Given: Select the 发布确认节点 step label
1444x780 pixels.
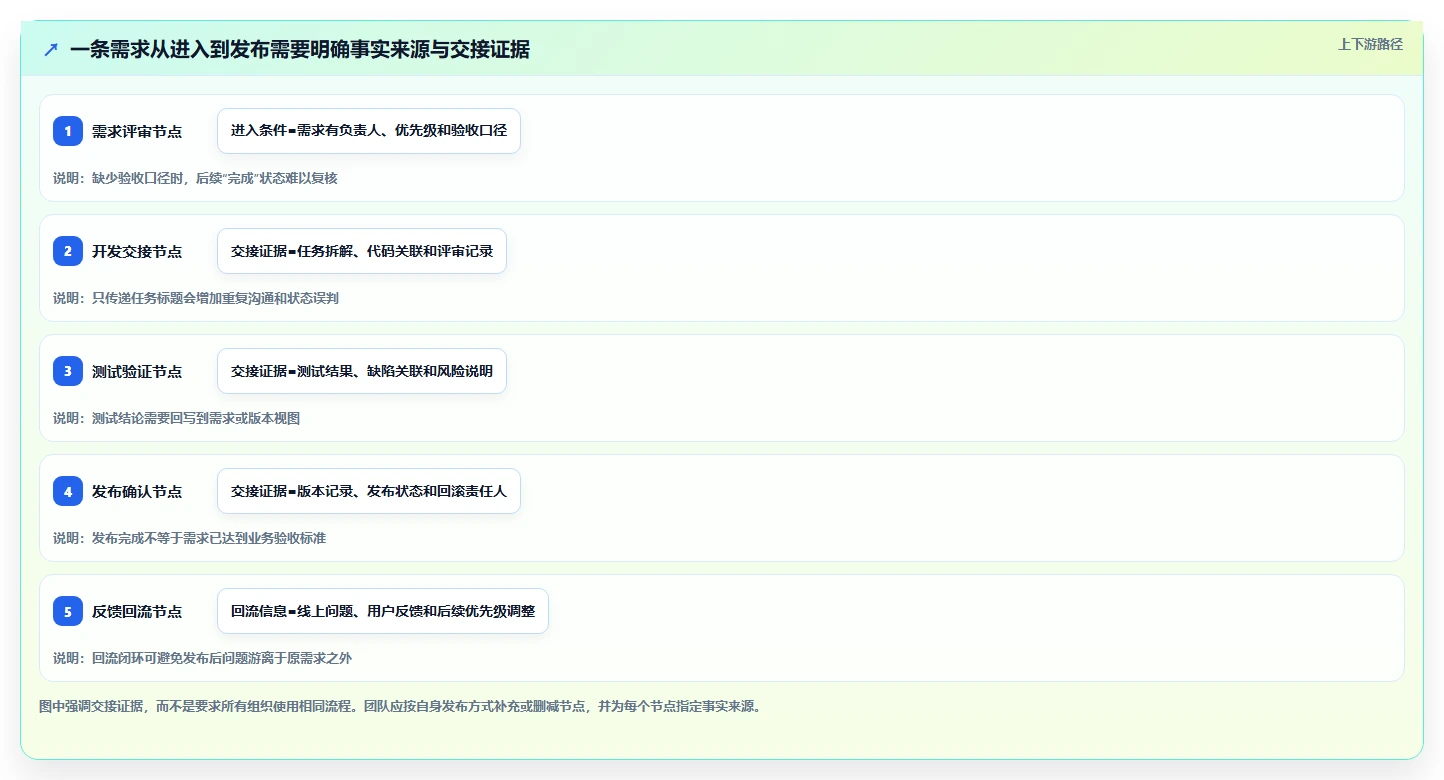Looking at the screenshot, I should [137, 491].
